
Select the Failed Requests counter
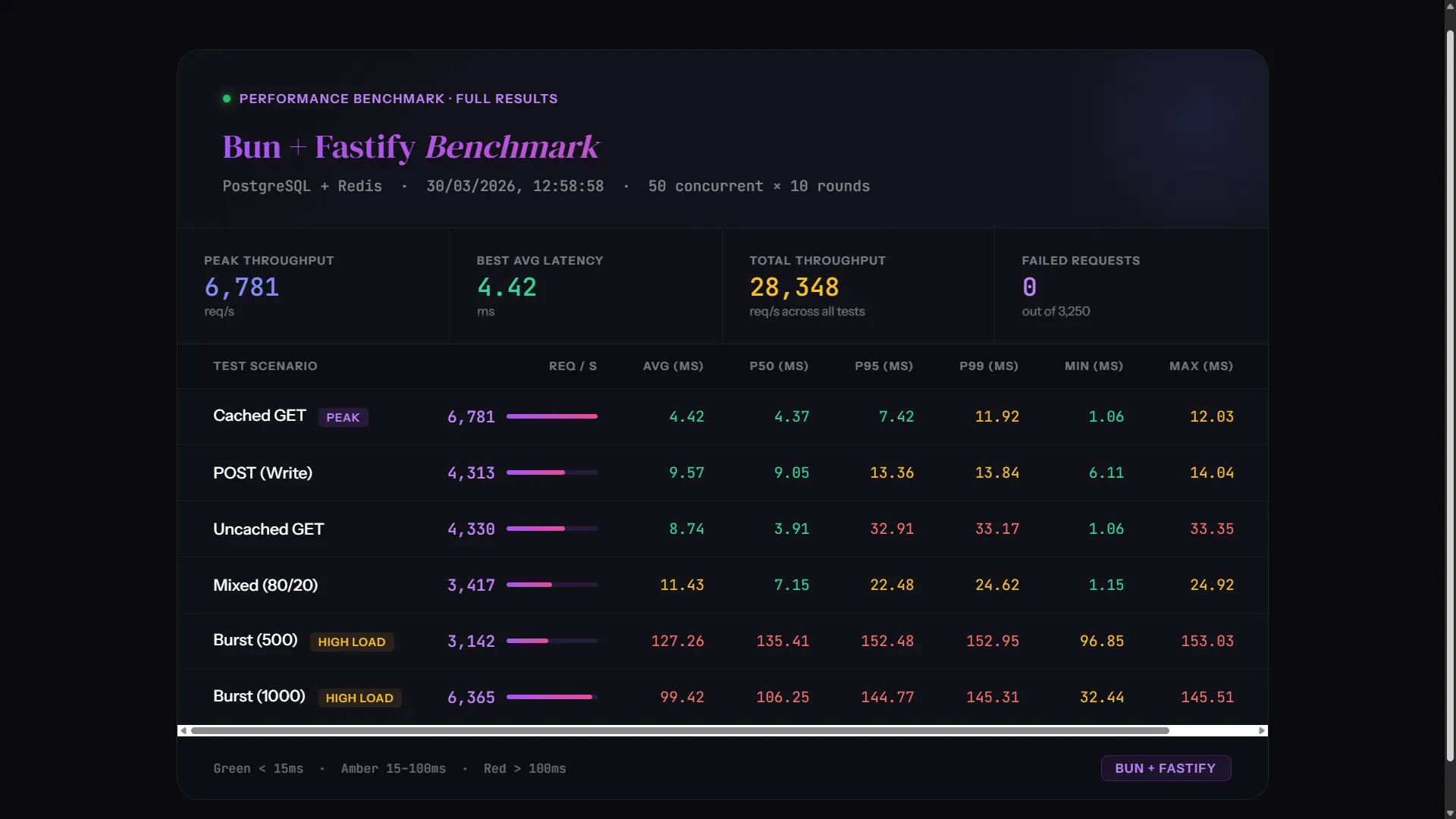[x=1130, y=286]
